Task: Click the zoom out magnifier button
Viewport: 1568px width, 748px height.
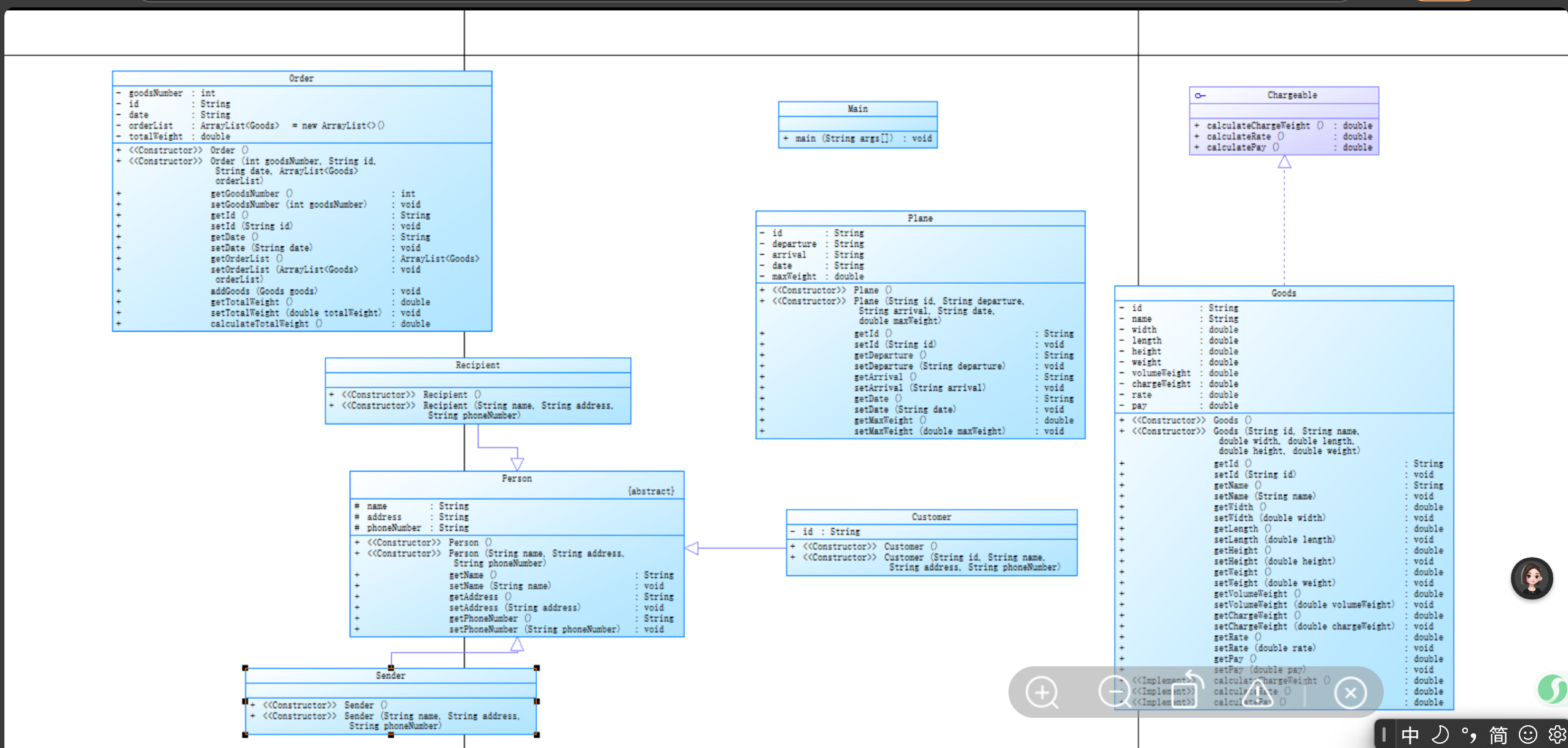Action: click(x=1114, y=693)
